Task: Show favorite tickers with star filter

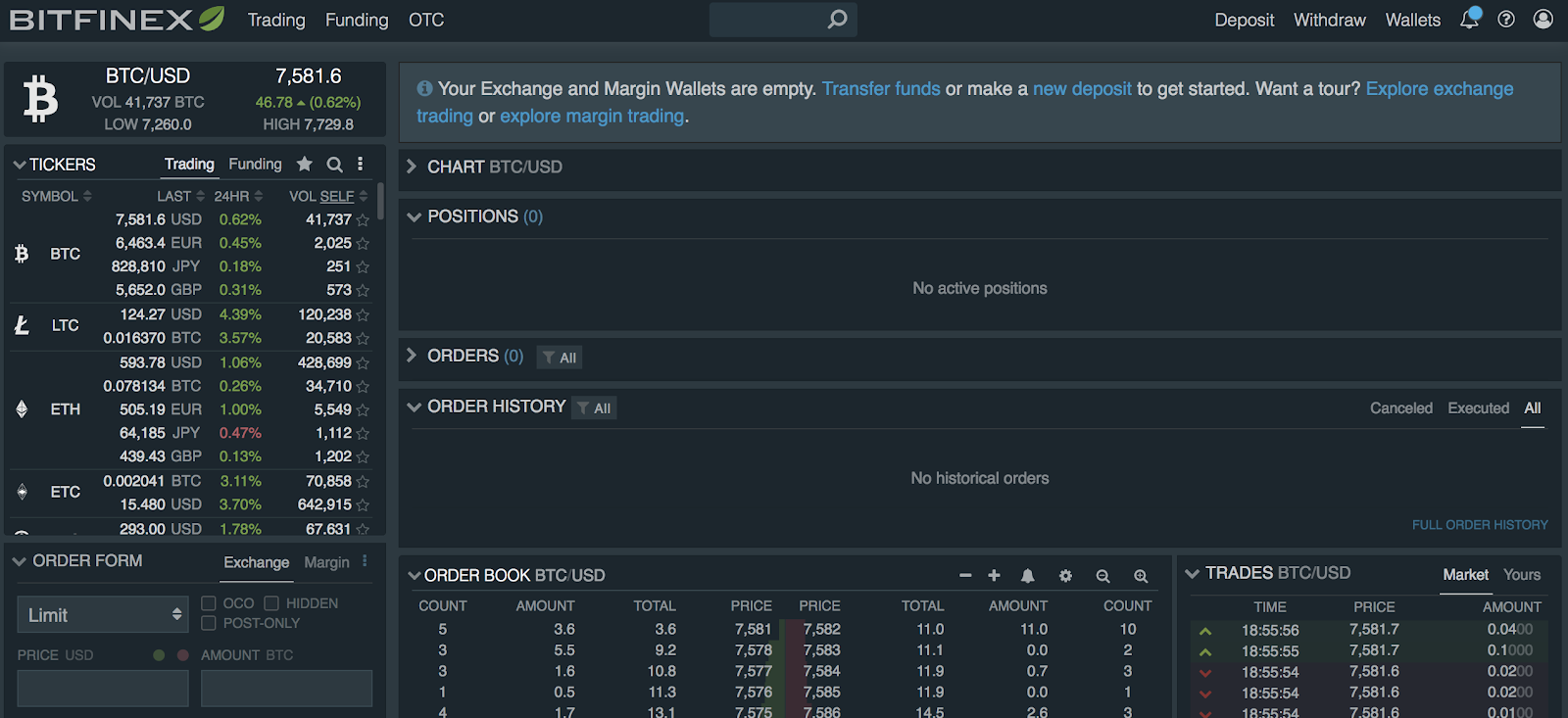Action: click(x=305, y=164)
